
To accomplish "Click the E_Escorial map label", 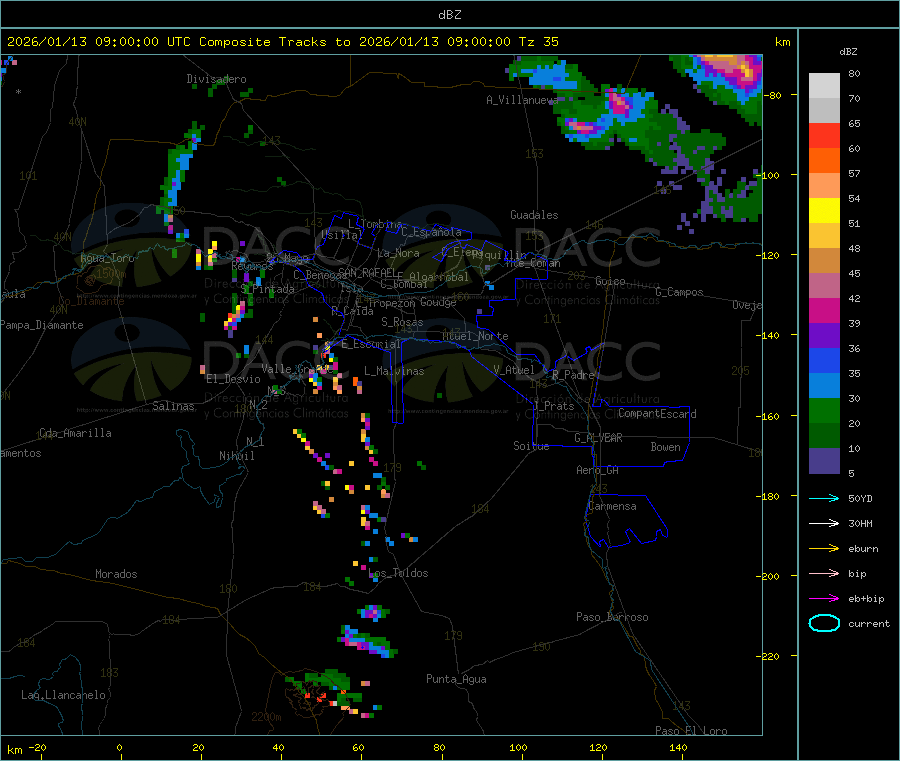I will [371, 344].
